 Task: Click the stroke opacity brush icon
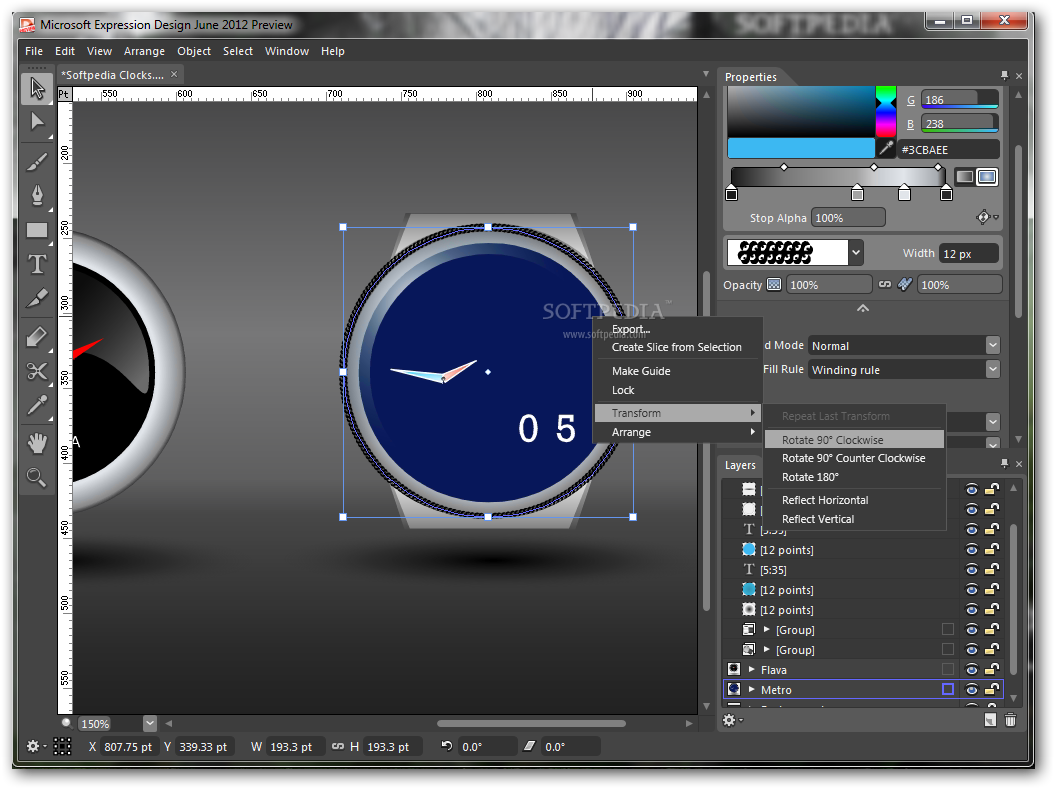tap(905, 285)
